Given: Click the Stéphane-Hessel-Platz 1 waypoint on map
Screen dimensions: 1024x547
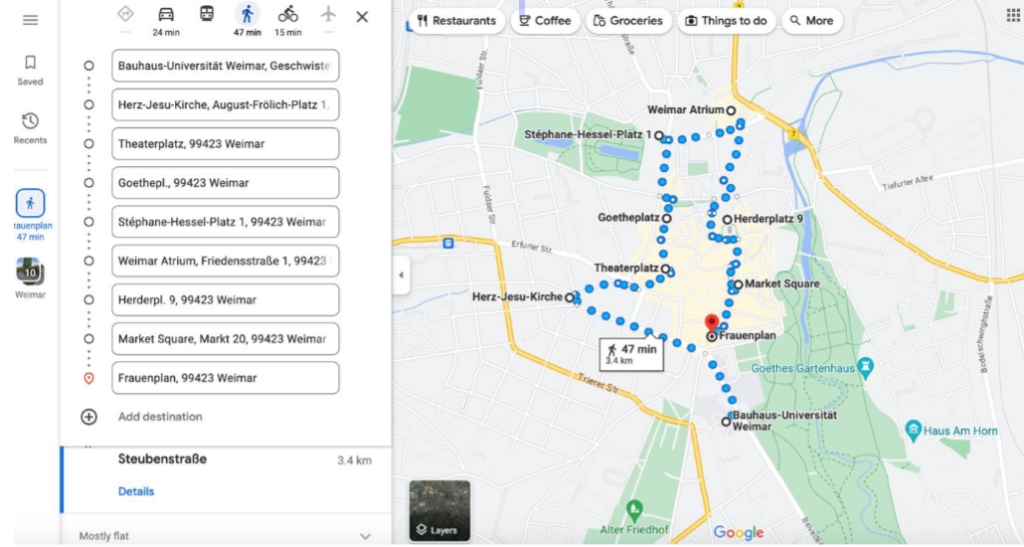Looking at the screenshot, I should [x=659, y=136].
